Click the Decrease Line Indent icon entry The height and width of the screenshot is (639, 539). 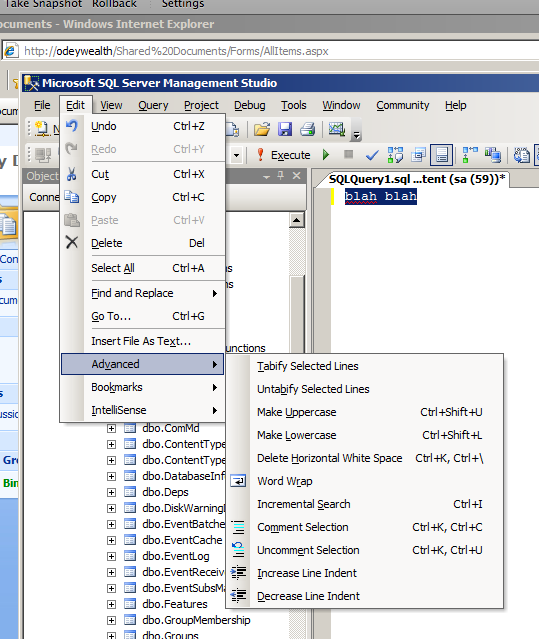click(365, 596)
